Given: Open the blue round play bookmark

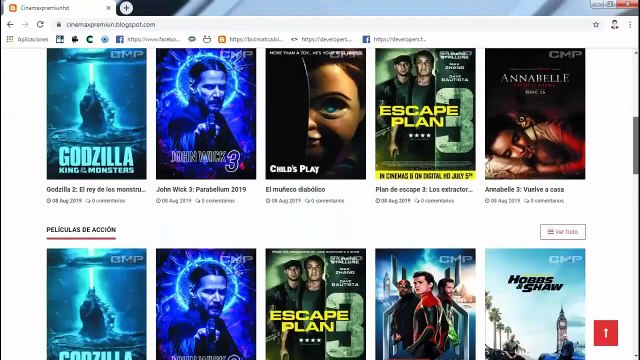Looking at the screenshot, I should (x=105, y=39).
